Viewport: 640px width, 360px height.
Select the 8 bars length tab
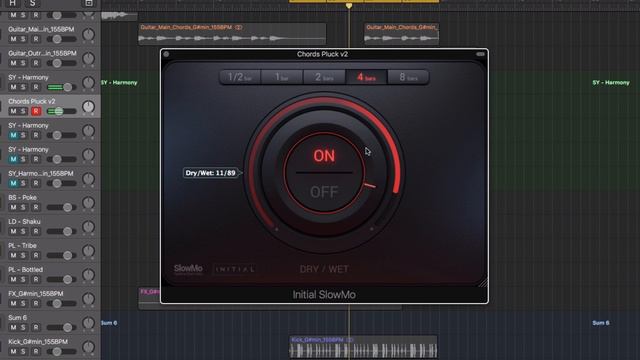[408, 77]
